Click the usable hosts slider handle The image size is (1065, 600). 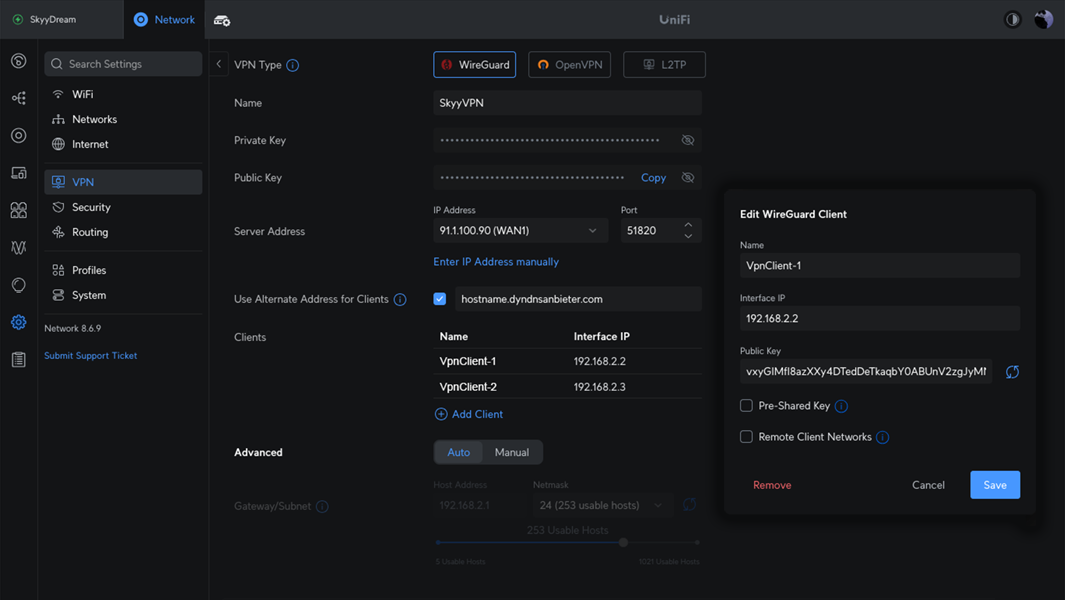[x=623, y=542]
